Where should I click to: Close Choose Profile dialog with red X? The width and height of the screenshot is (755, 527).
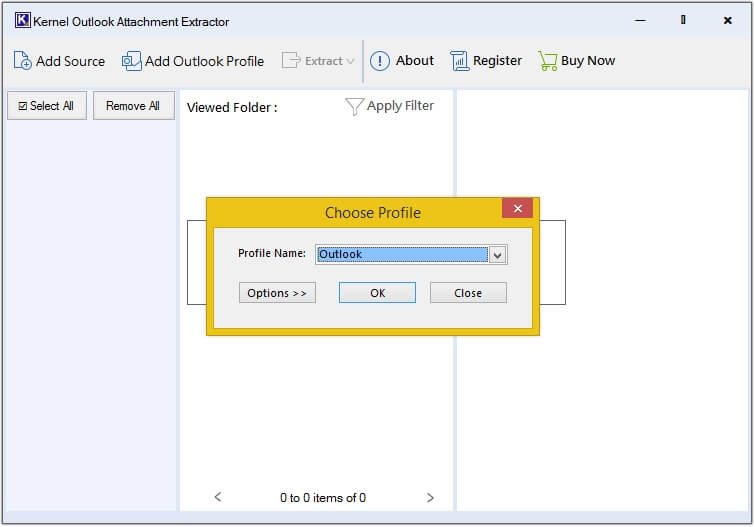[518, 208]
